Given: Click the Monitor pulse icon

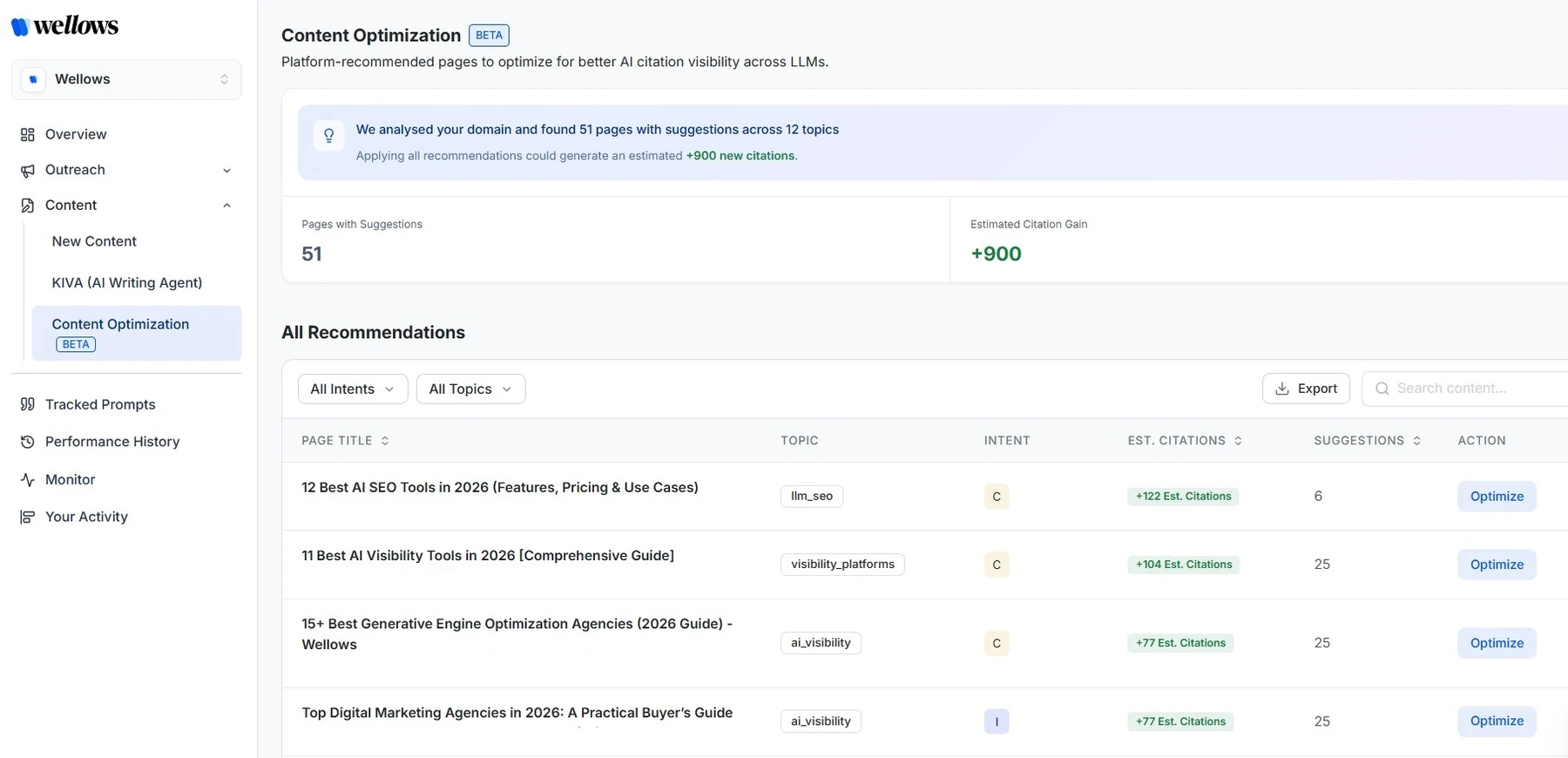Looking at the screenshot, I should [28, 480].
